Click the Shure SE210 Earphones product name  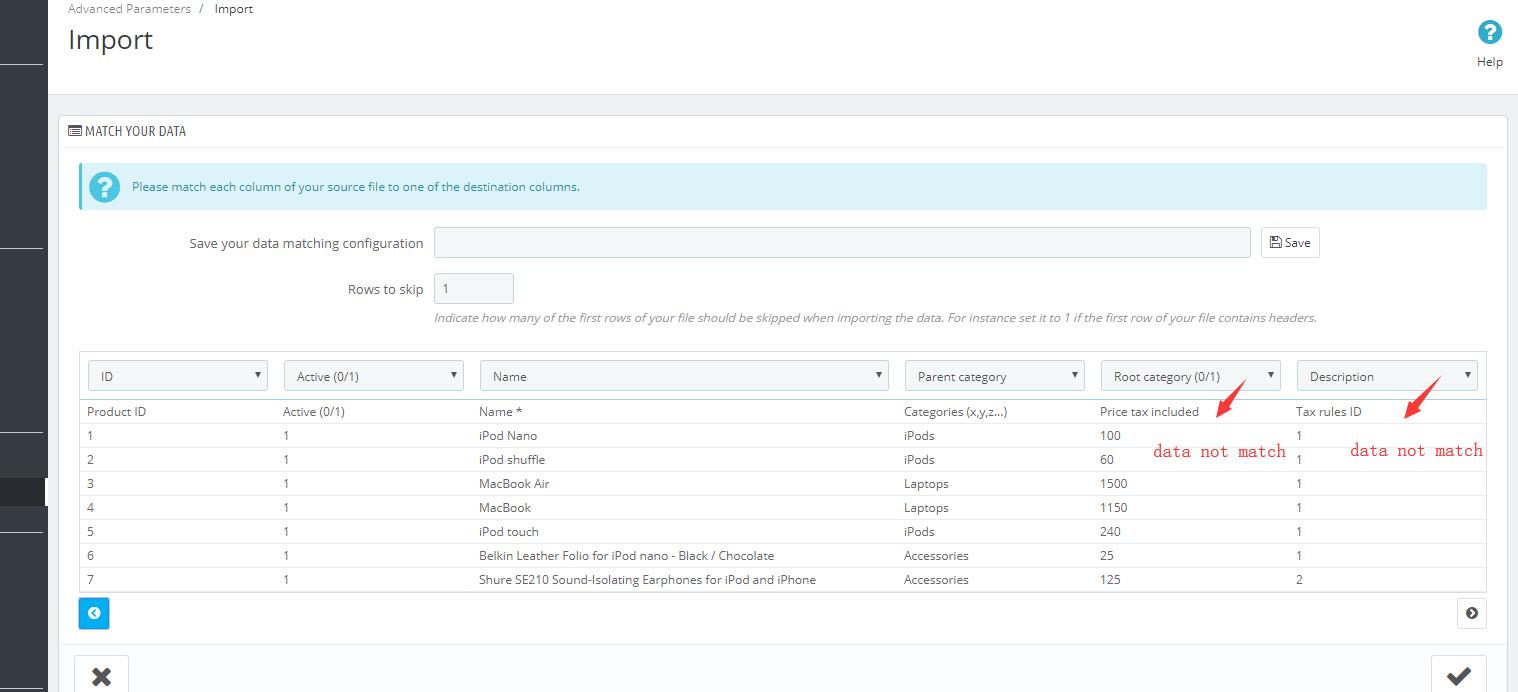[647, 580]
